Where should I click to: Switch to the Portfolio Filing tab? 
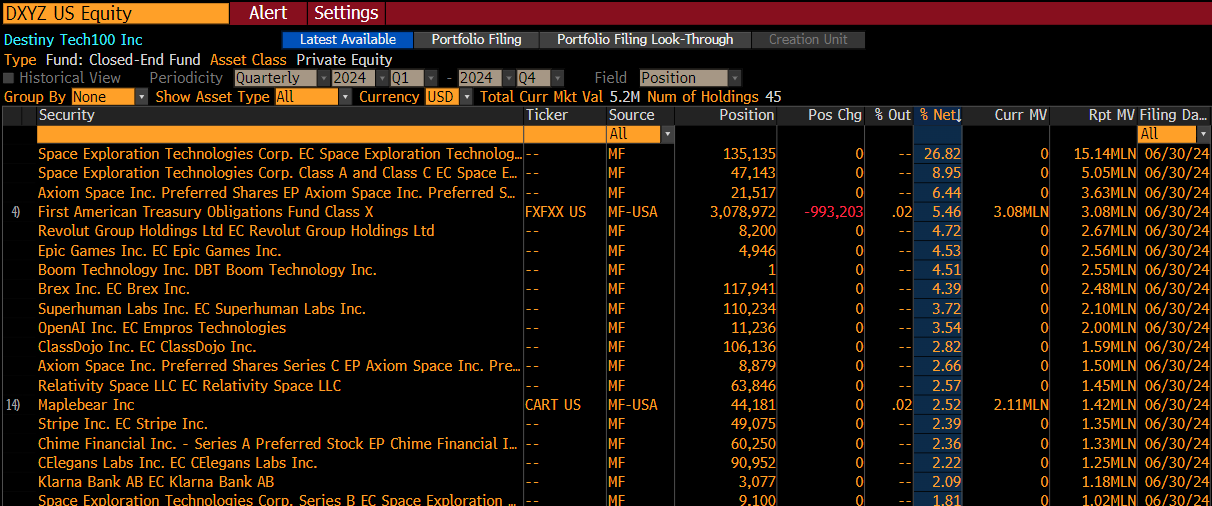point(476,40)
